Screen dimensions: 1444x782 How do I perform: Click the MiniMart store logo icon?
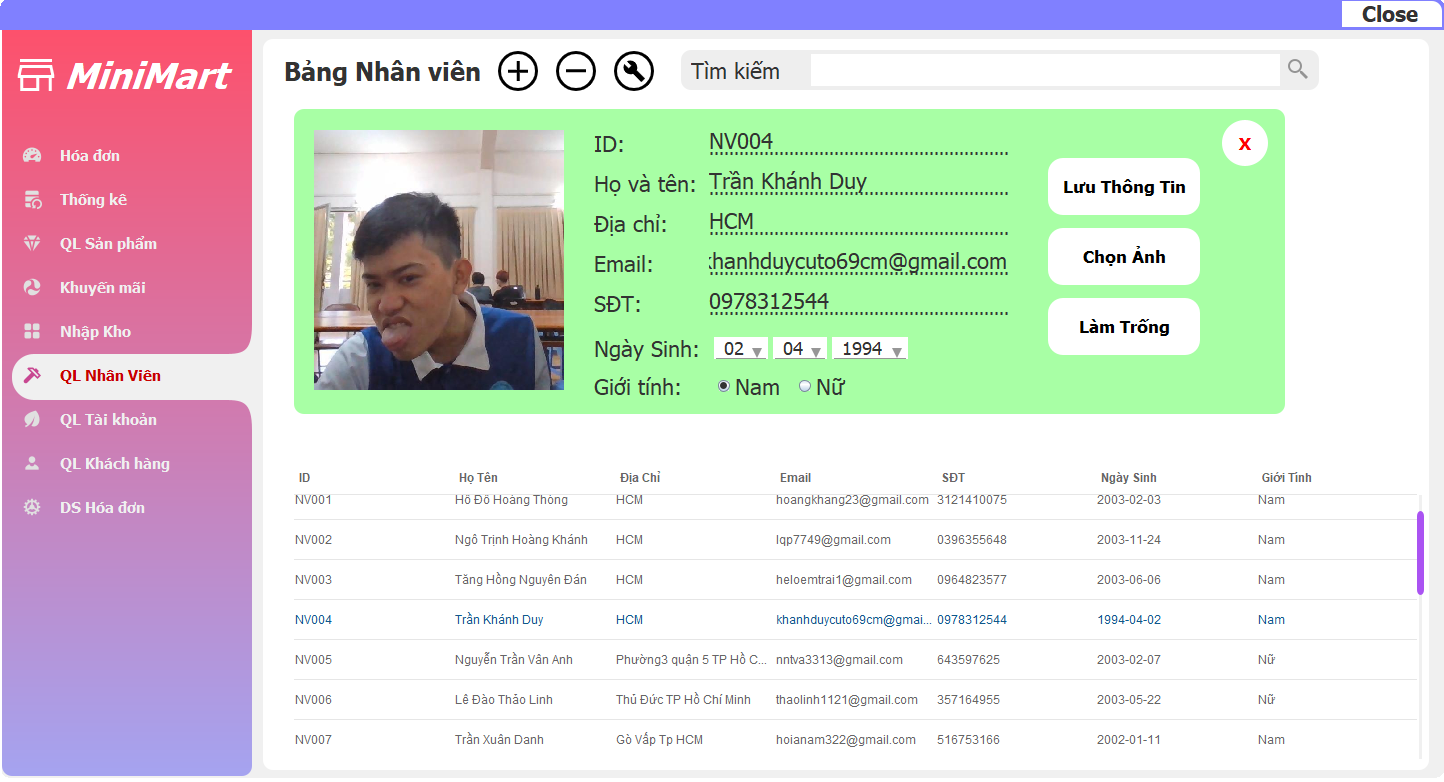[36, 76]
